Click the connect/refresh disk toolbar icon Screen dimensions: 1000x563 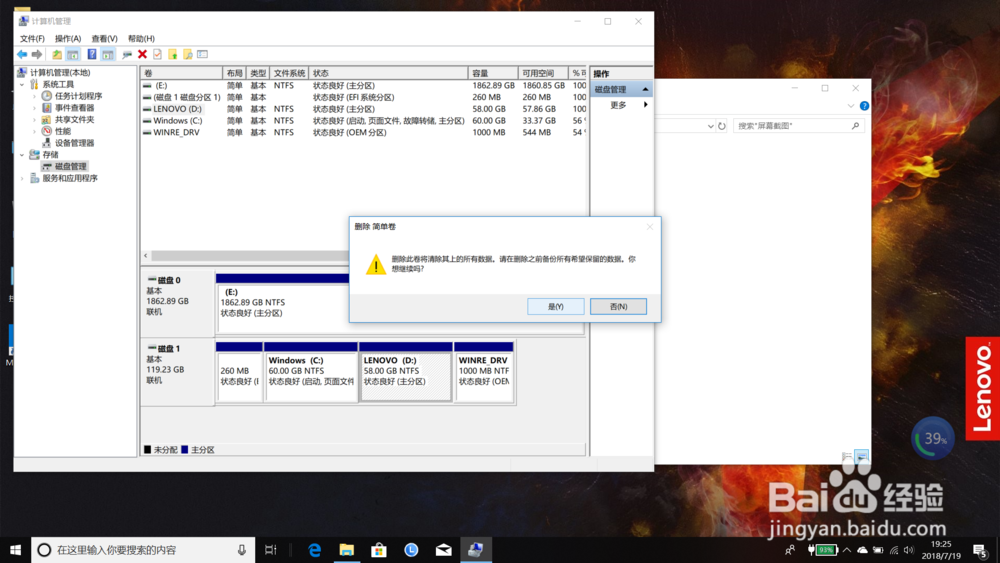coord(127,55)
